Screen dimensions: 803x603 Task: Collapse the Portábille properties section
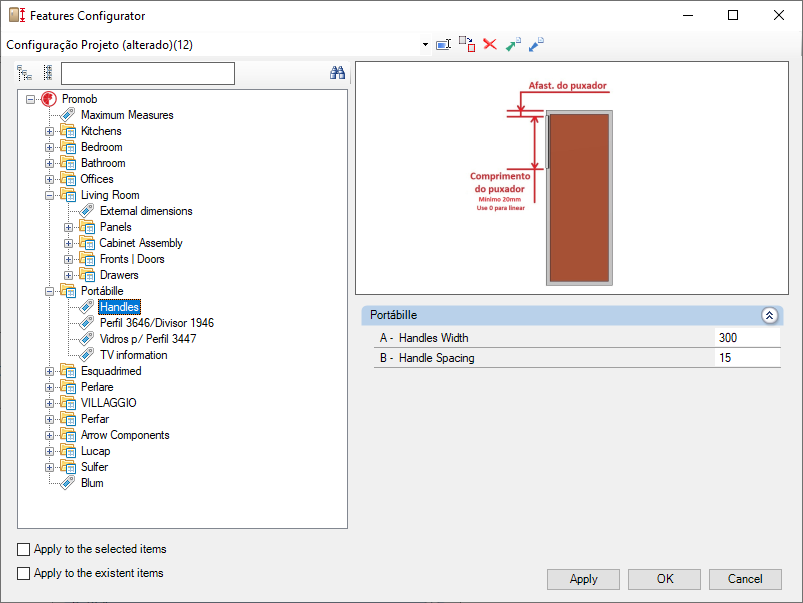pos(769,315)
